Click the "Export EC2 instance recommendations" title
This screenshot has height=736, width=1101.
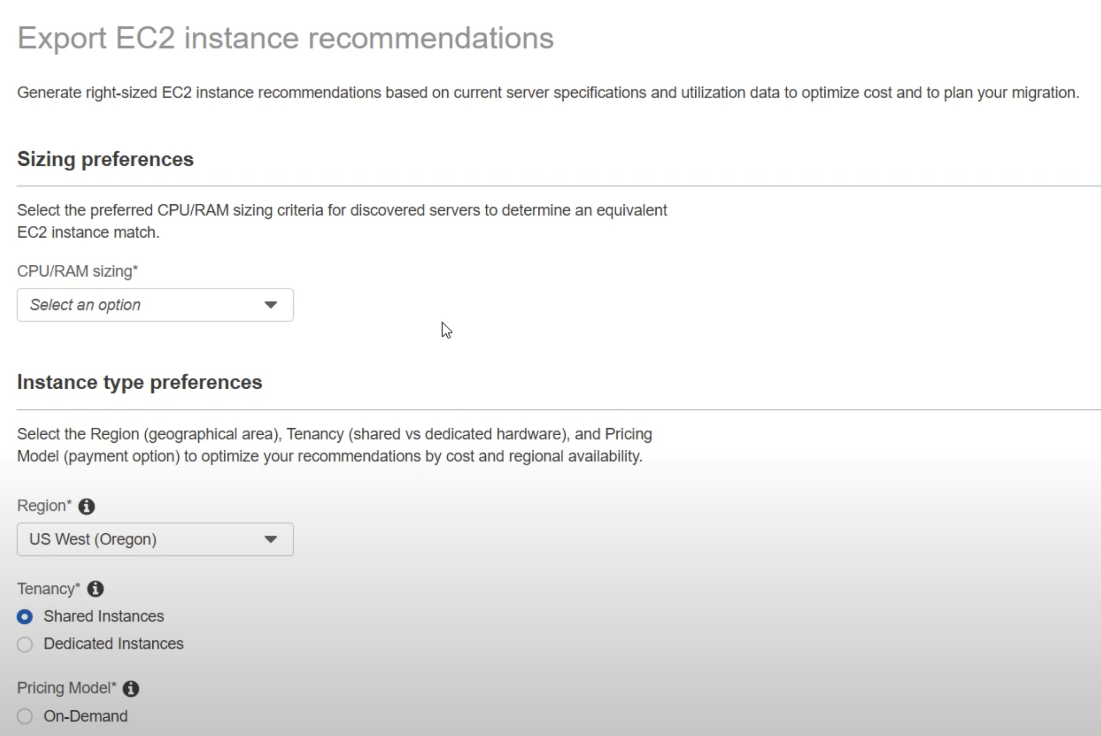click(x=285, y=39)
